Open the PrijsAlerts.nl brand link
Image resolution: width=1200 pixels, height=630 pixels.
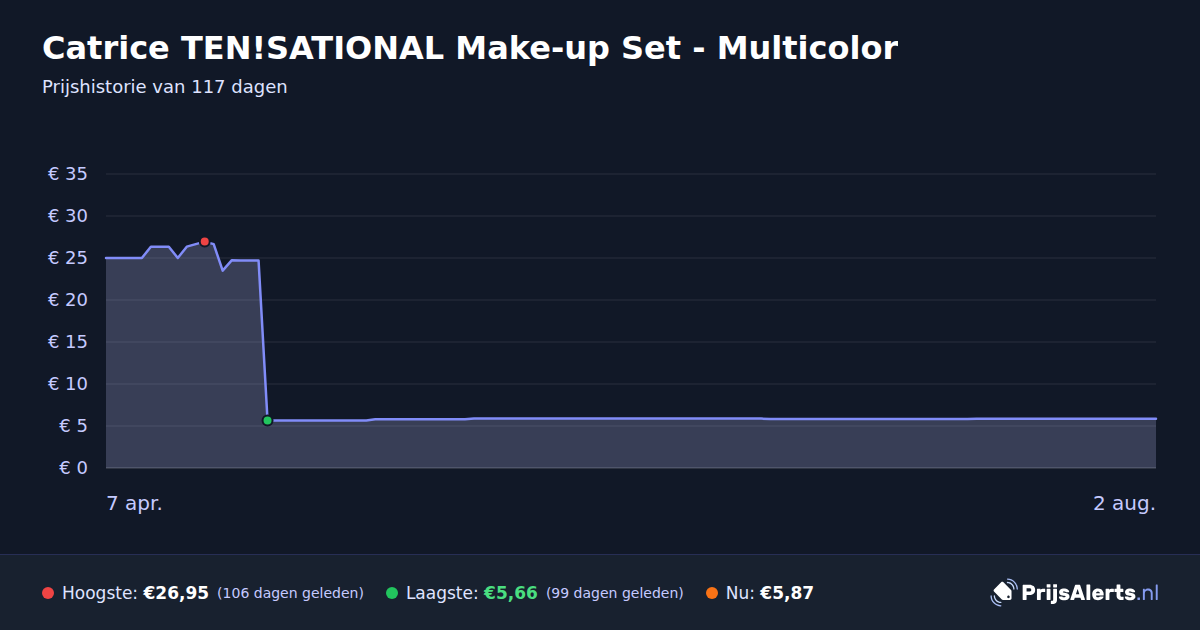[1075, 593]
